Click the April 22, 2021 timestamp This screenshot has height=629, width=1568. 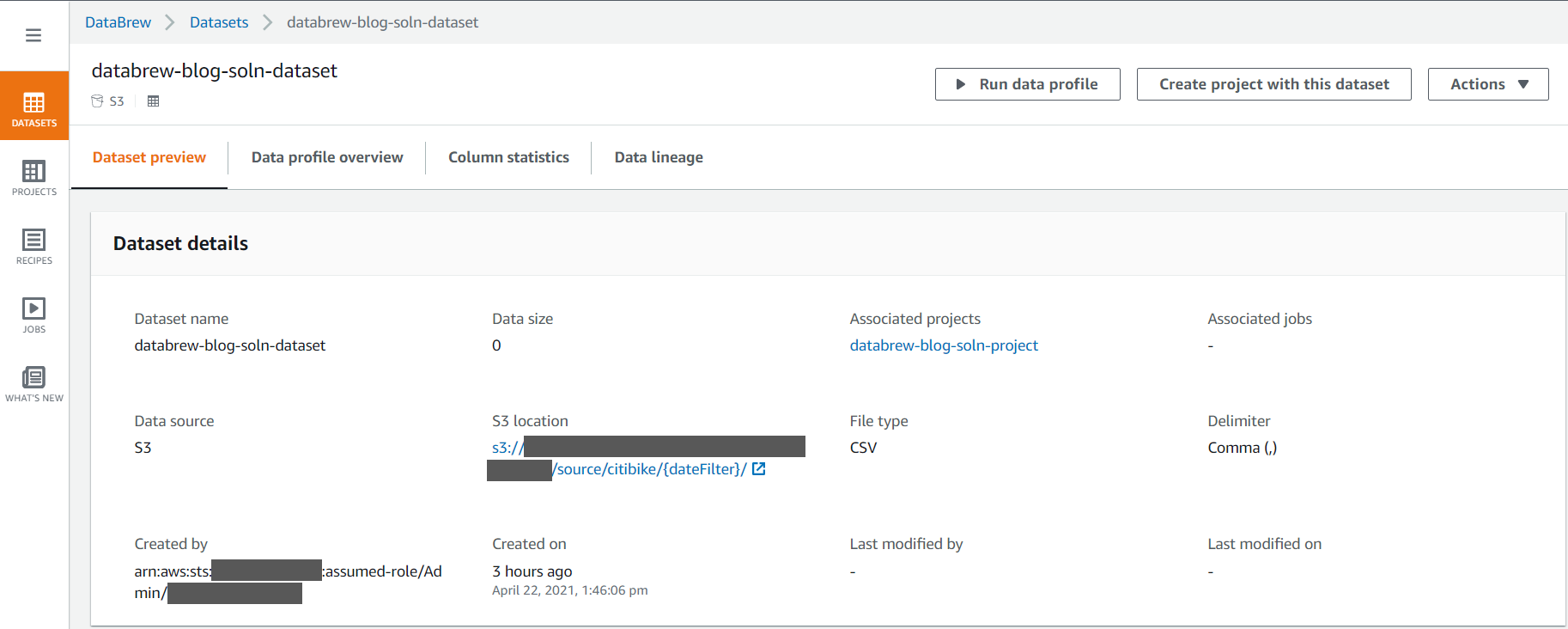click(x=570, y=590)
